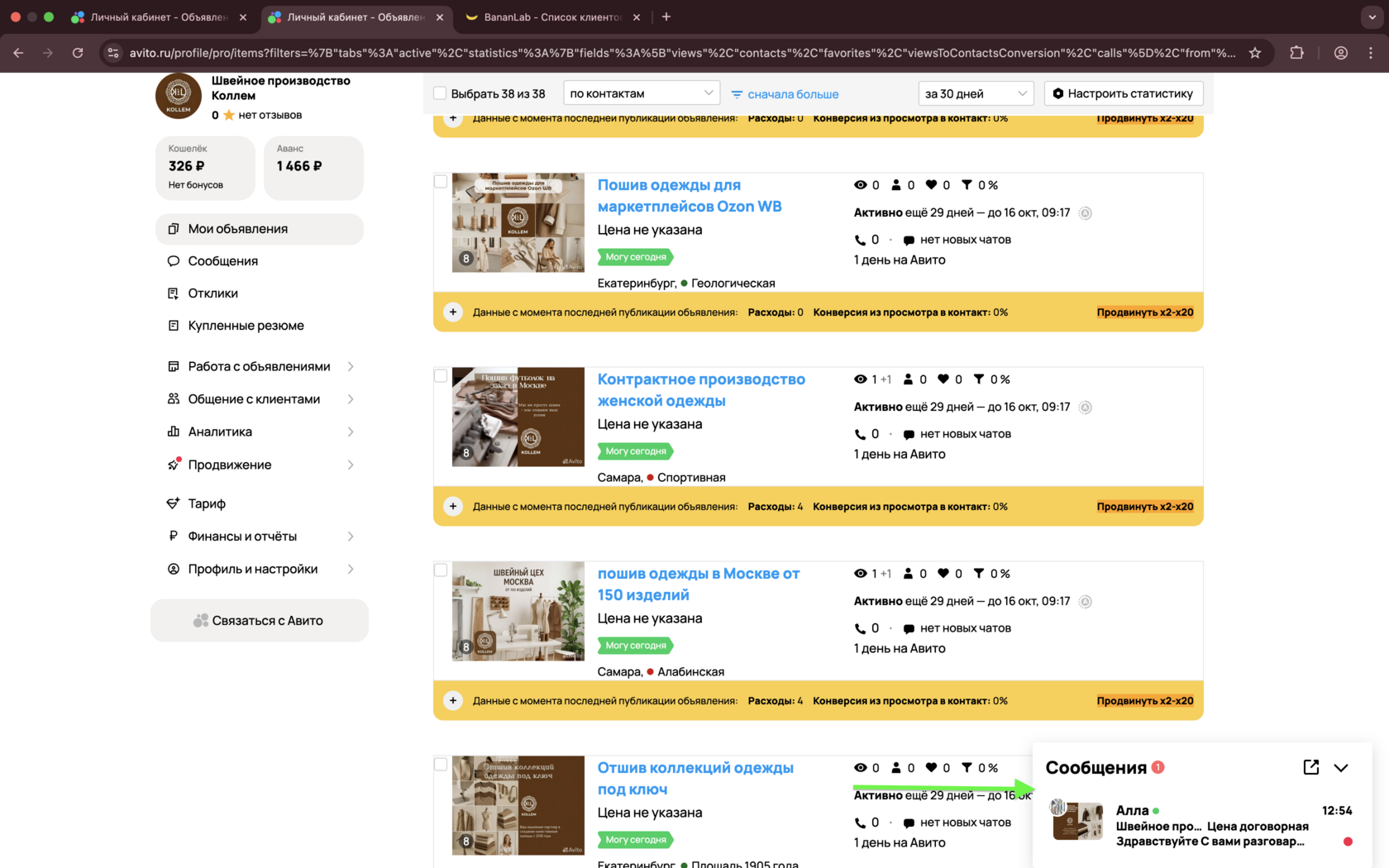
Task: Open the по контактам sort dropdown
Action: (642, 93)
